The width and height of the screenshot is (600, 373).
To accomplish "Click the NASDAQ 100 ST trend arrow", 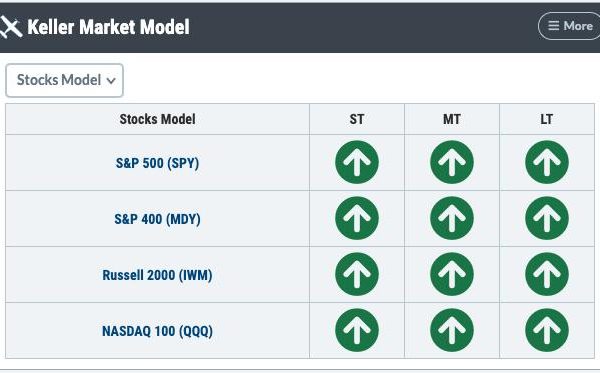I will pyautogui.click(x=357, y=330).
